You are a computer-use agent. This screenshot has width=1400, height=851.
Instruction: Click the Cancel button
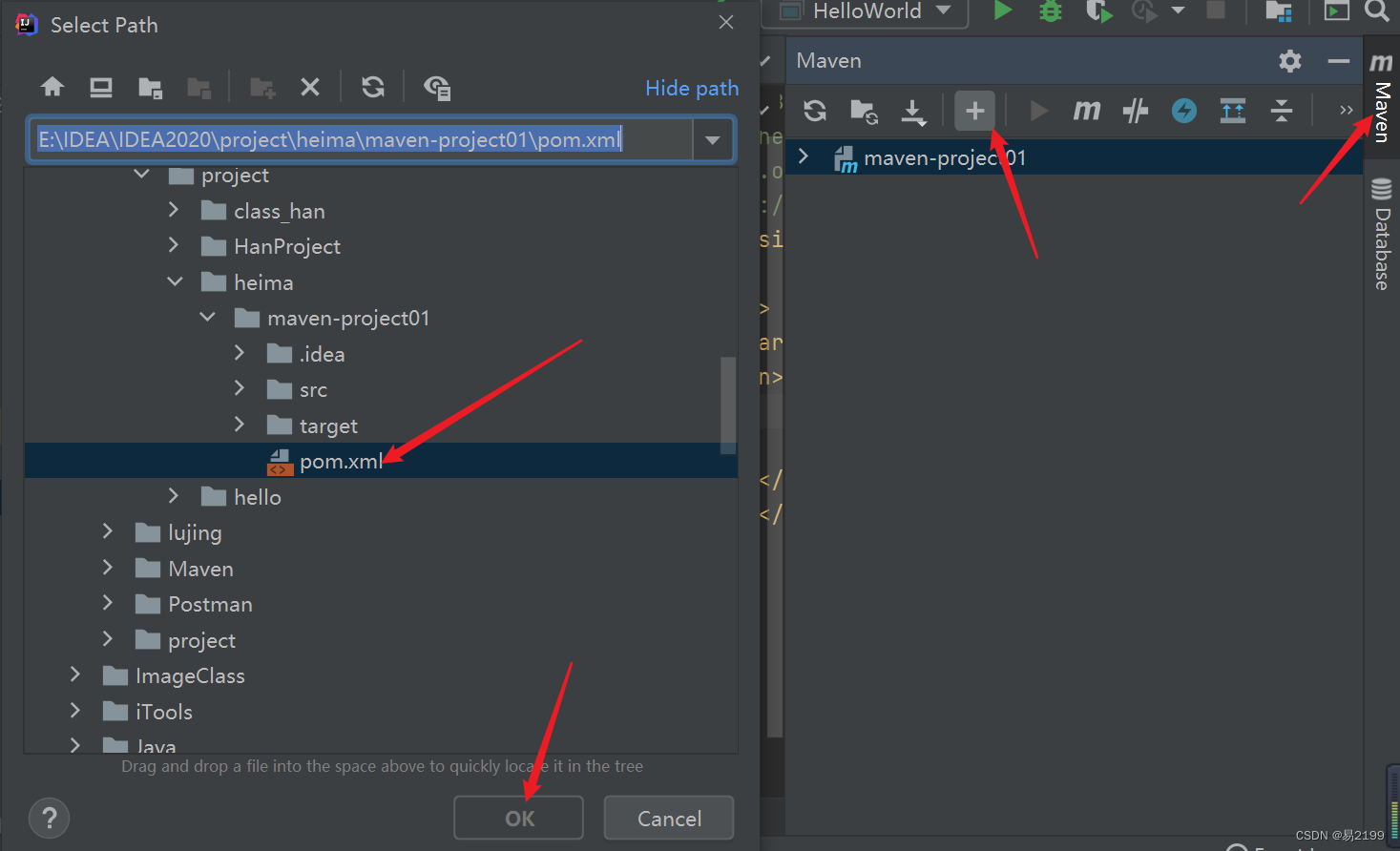pyautogui.click(x=669, y=819)
